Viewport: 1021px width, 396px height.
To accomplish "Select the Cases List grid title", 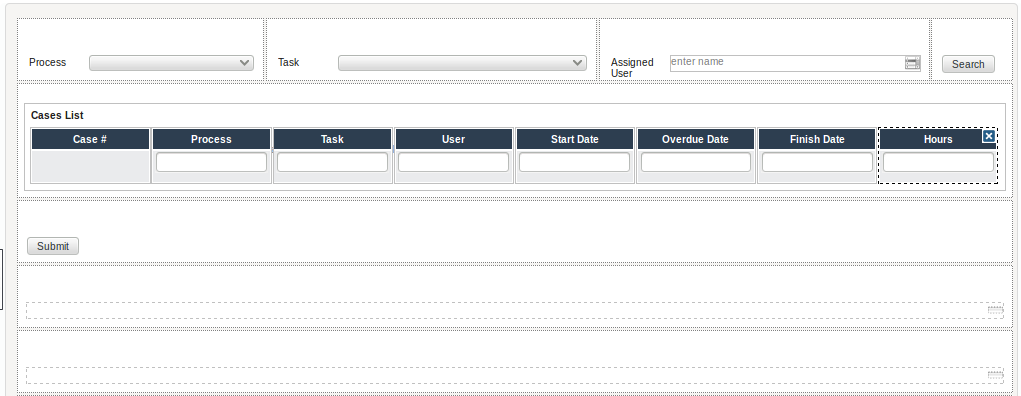I will pyautogui.click(x=57, y=115).
